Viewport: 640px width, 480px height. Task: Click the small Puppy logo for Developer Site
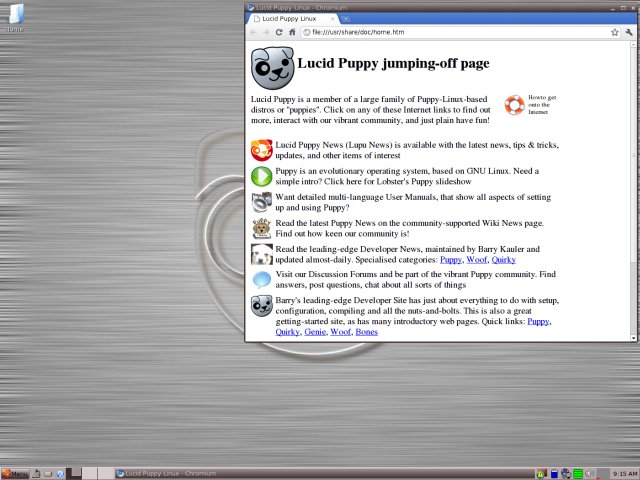[262, 306]
